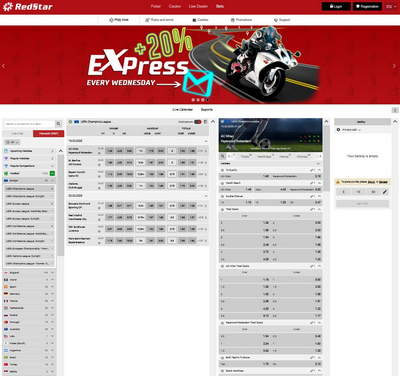This screenshot has width=400, height=376.
Task: Collapse the Double Chance market
Action: [319, 196]
